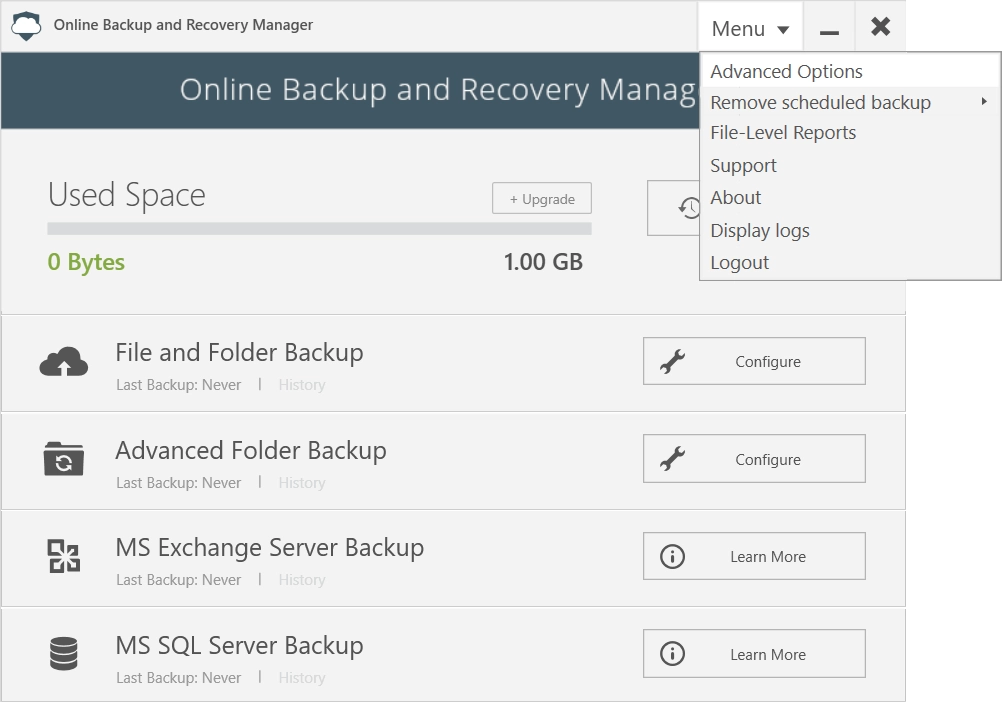Image resolution: width=1002 pixels, height=702 pixels.
Task: Learn More about MS Exchange Server Backup
Action: tap(754, 556)
